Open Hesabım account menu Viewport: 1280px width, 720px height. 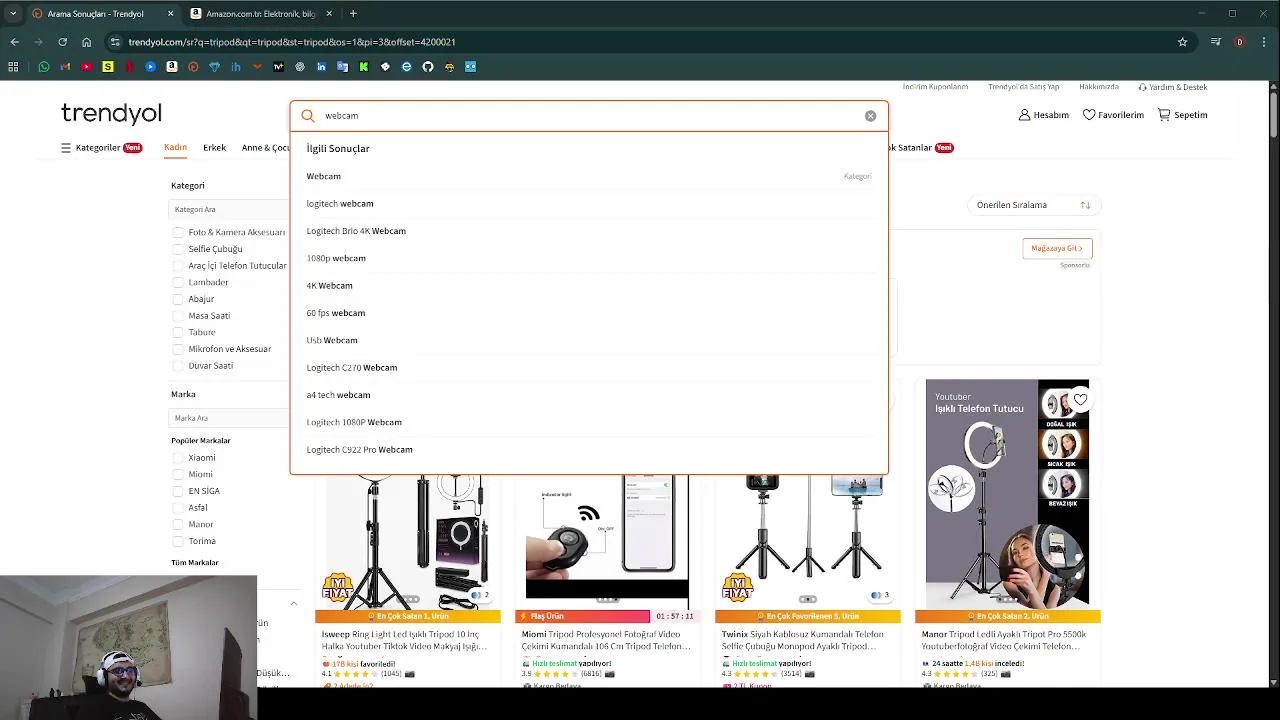pyautogui.click(x=1044, y=115)
